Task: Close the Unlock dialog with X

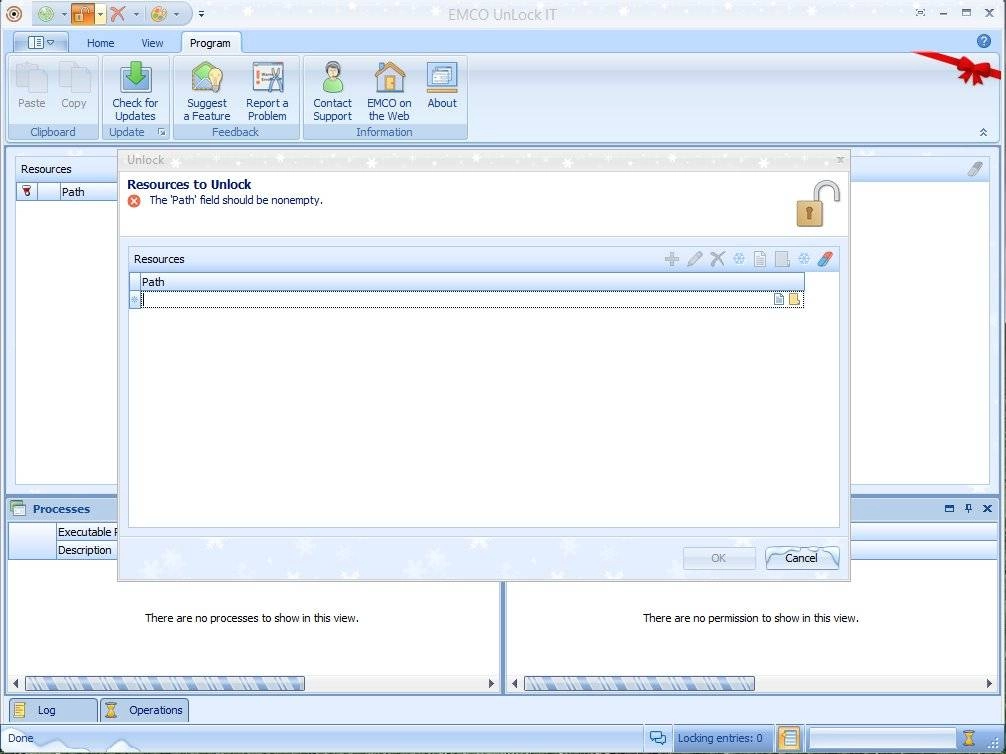Action: pyautogui.click(x=840, y=160)
